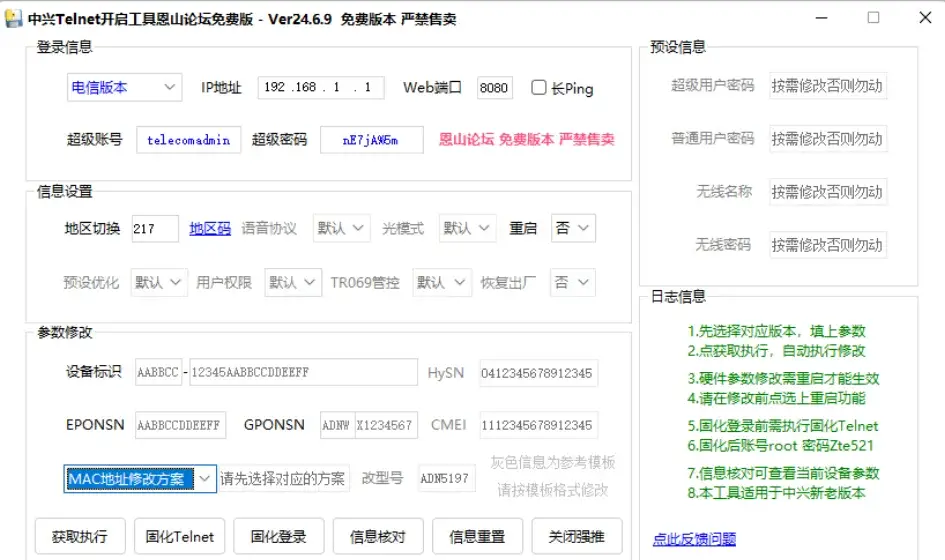Image resolution: width=945 pixels, height=560 pixels.
Task: Click the 固化Telnet button
Action: tap(180, 536)
